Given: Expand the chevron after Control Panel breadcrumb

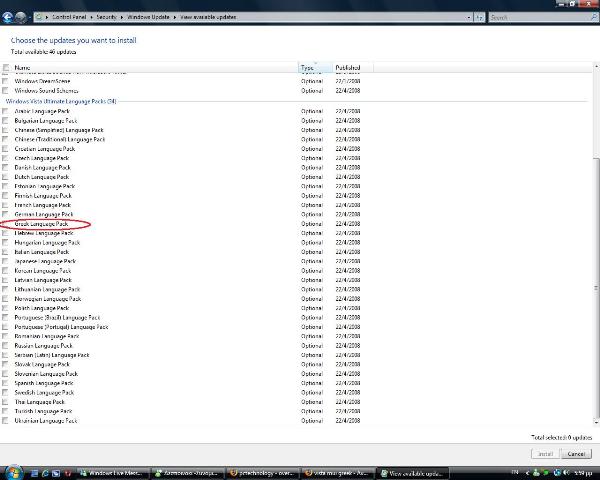Looking at the screenshot, I should [92, 17].
